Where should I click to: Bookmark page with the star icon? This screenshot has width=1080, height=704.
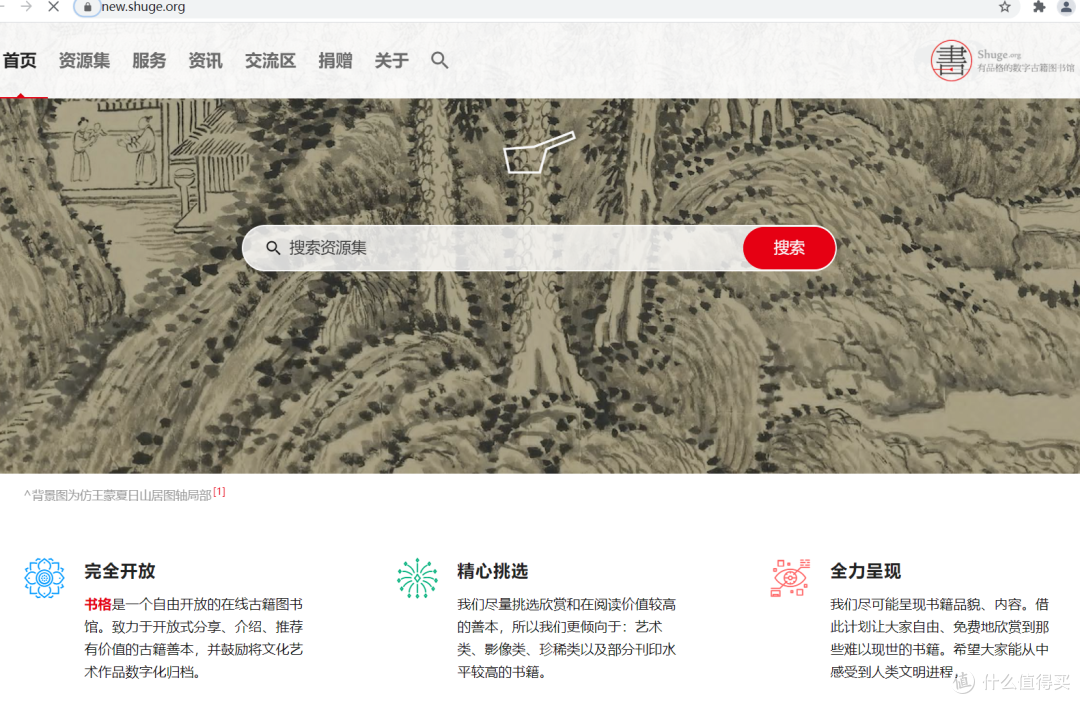point(1005,7)
